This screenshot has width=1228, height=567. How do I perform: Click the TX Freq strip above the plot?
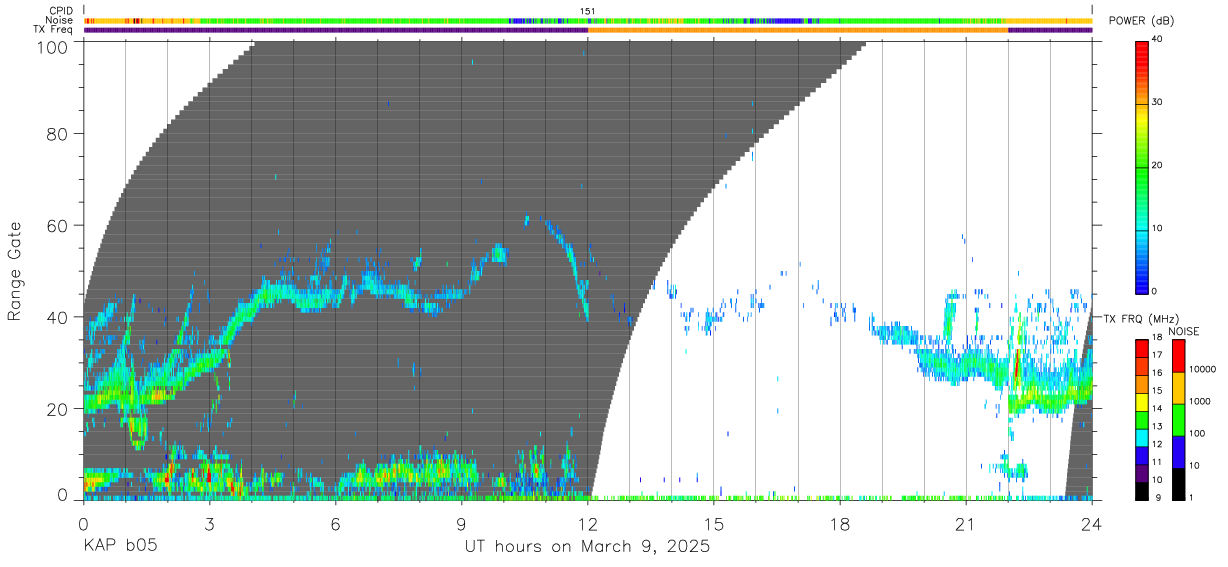pyautogui.click(x=588, y=30)
